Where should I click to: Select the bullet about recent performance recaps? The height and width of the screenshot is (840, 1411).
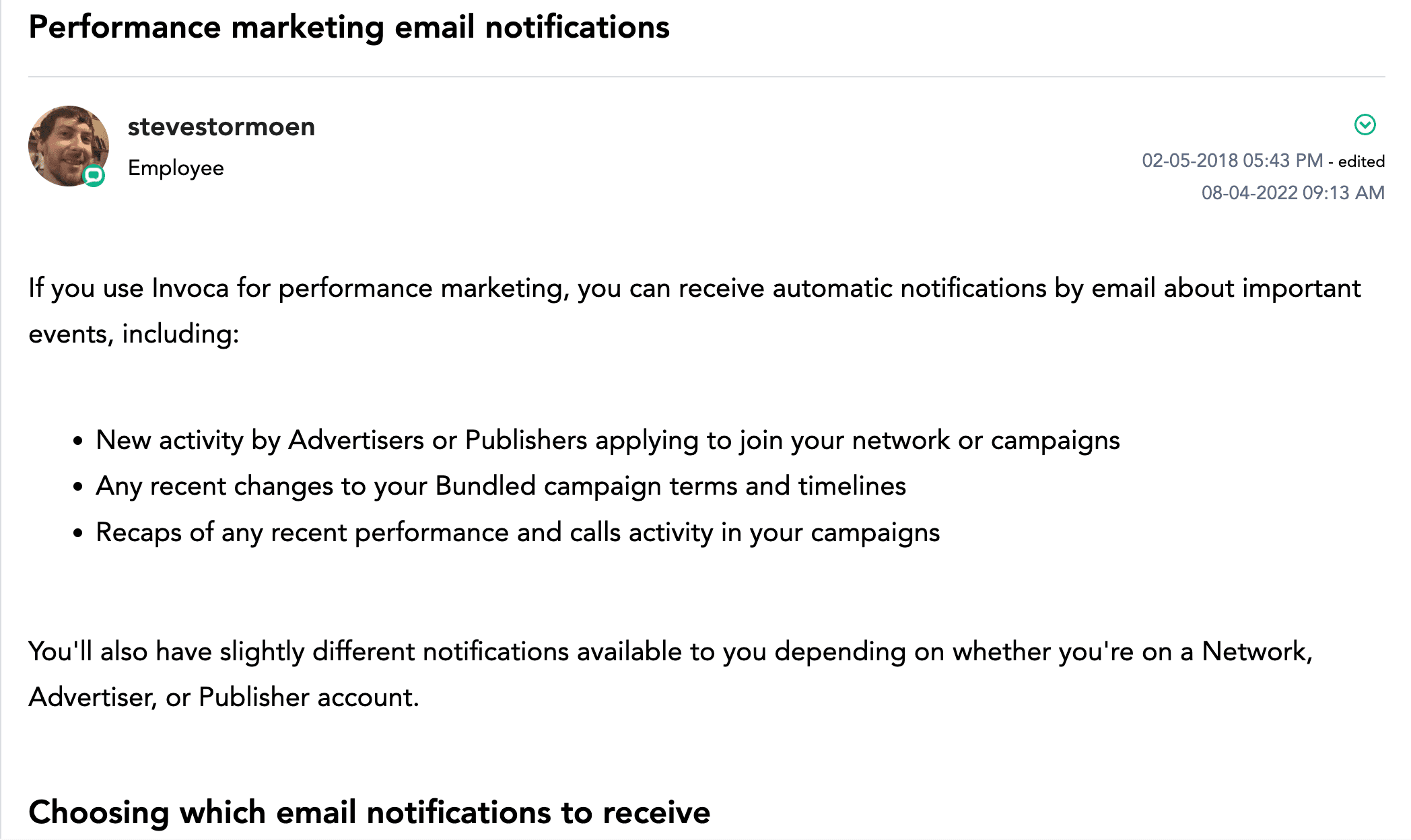coord(518,532)
